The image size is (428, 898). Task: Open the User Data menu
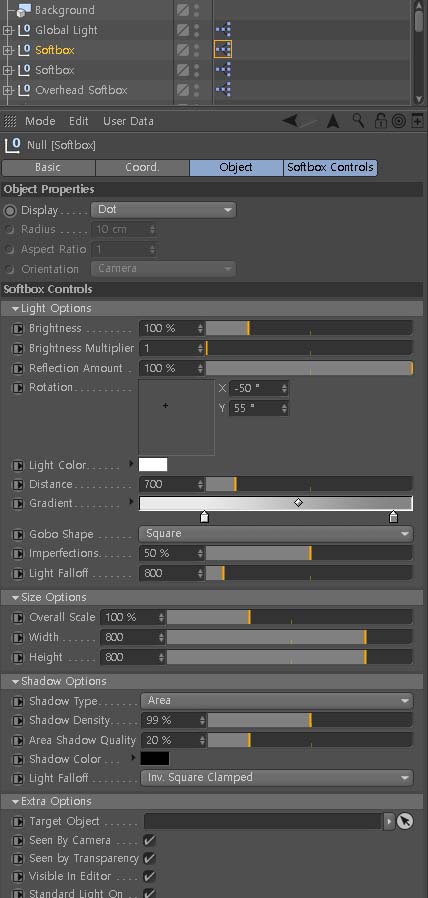pyautogui.click(x=128, y=121)
